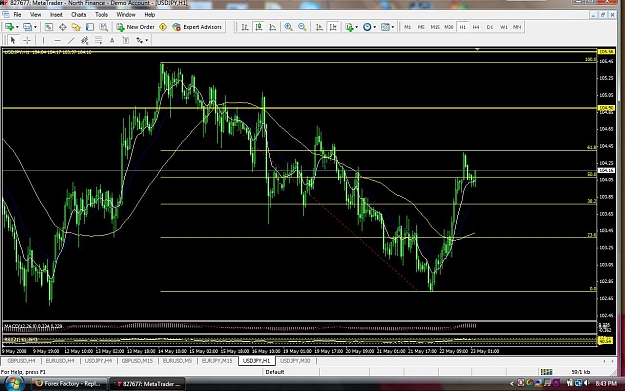The height and width of the screenshot is (391, 625).
Task: Open the Arrows tool icon
Action: [x=140, y=40]
